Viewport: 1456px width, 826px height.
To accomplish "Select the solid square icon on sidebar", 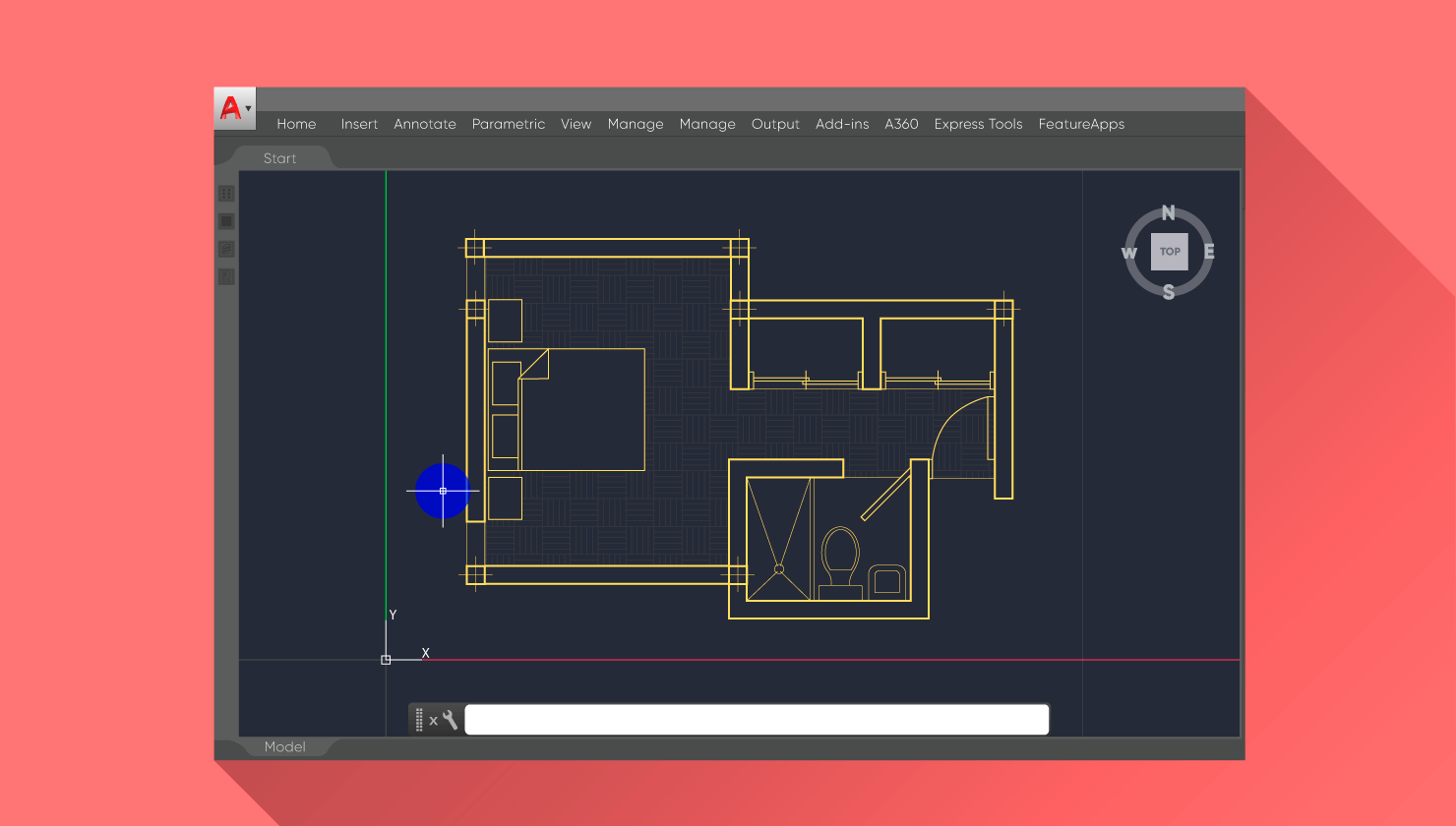I will tap(226, 220).
